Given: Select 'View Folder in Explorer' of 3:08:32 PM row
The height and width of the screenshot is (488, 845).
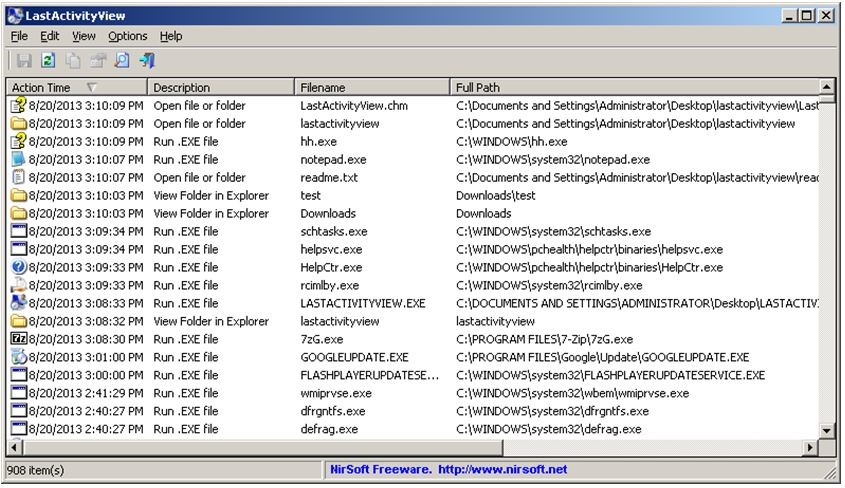Looking at the screenshot, I should (211, 321).
